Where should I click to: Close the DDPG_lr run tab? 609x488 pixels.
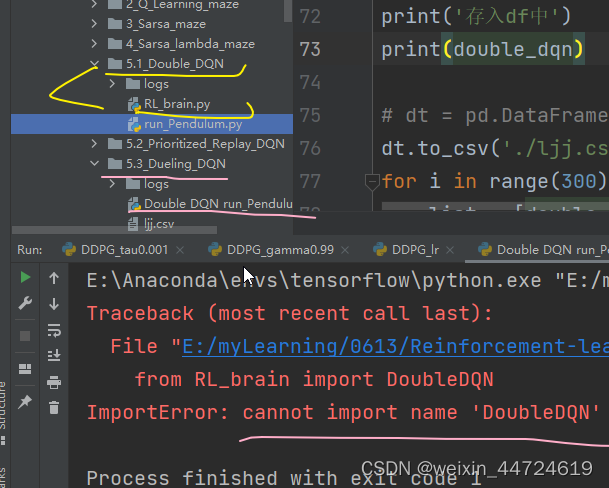click(x=450, y=250)
